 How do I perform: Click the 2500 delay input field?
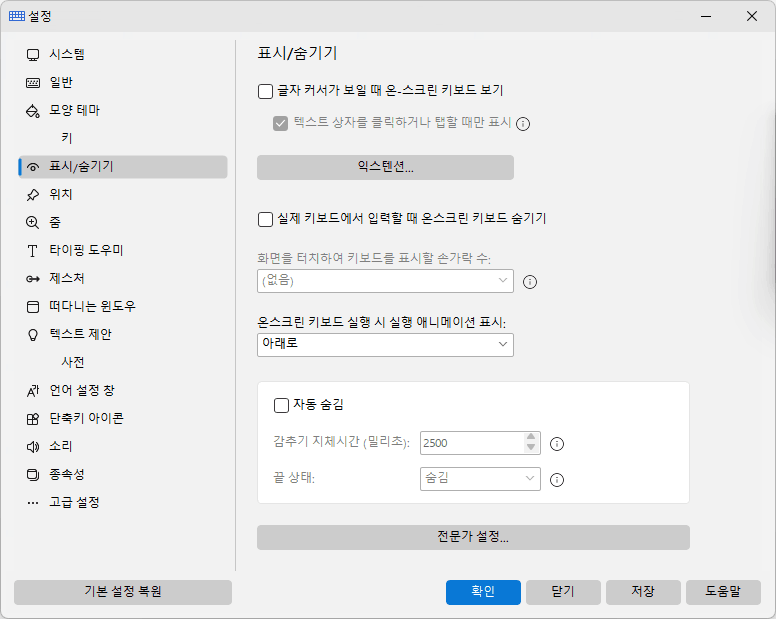pyautogui.click(x=472, y=443)
